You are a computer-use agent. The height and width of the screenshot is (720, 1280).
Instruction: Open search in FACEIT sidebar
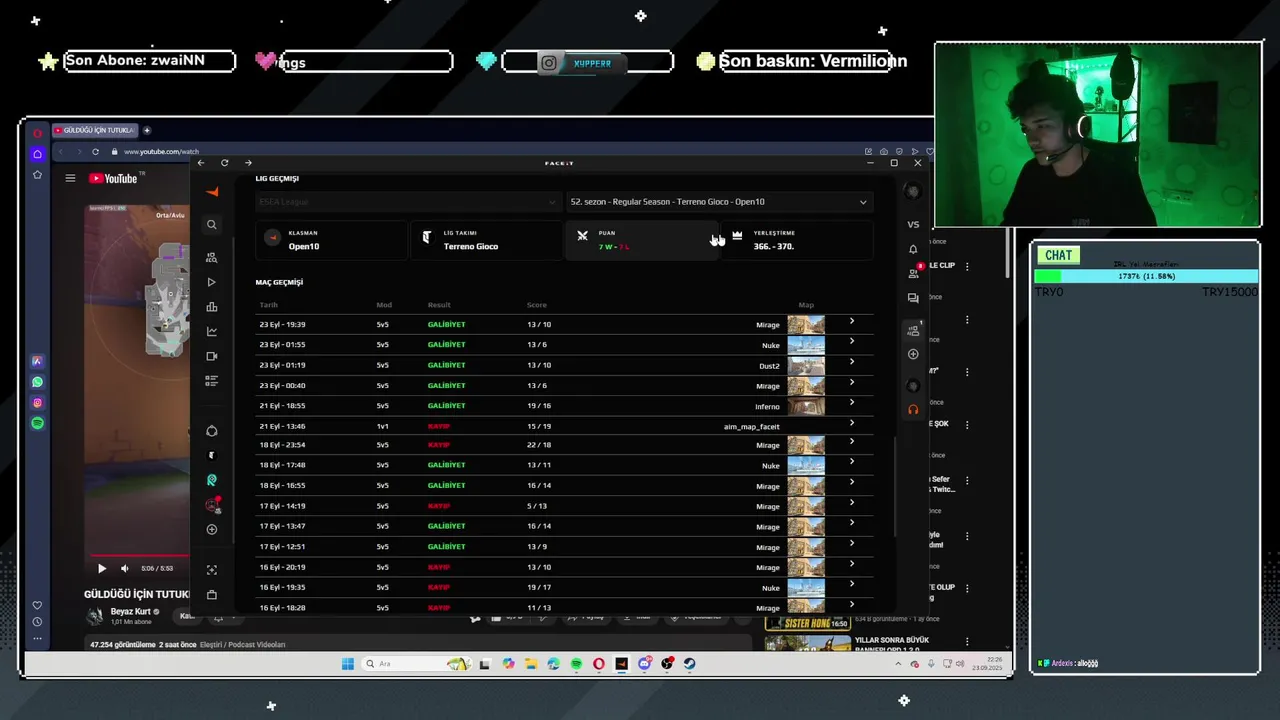pyautogui.click(x=211, y=225)
